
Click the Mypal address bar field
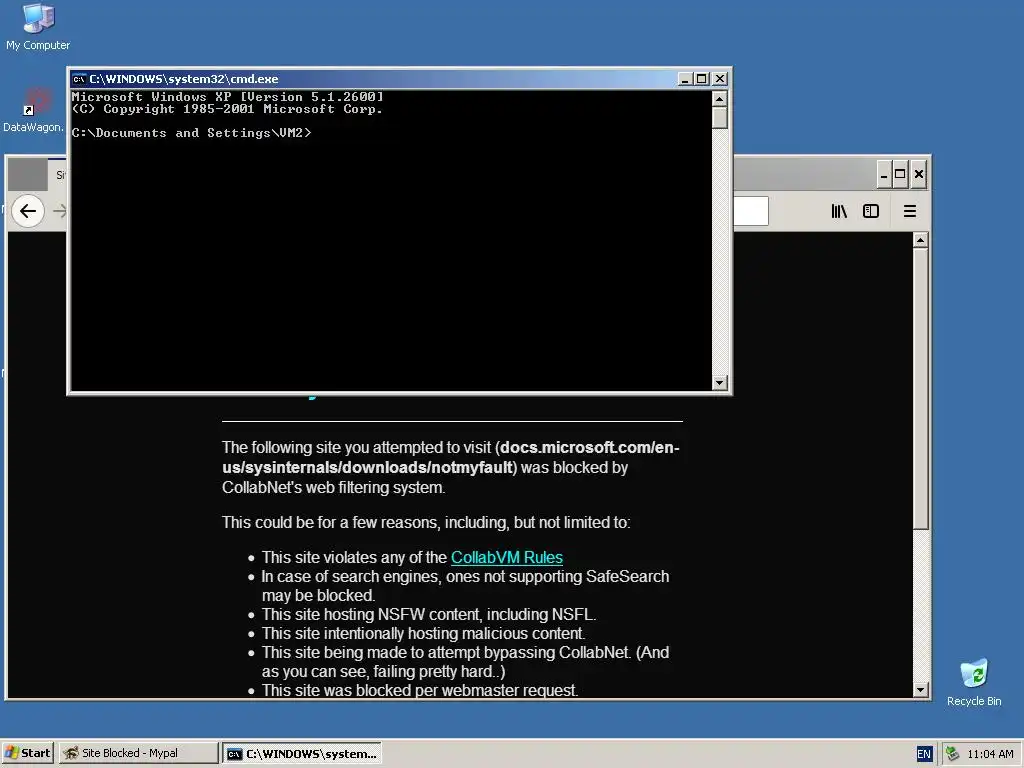coord(750,212)
